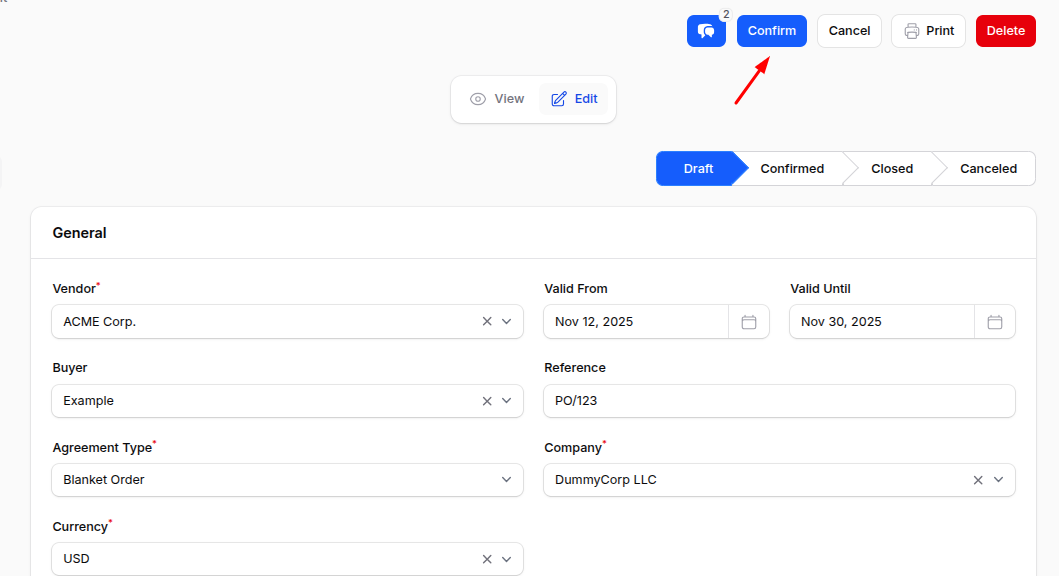This screenshot has height=576, width=1059.
Task: Click the Reference field containing PO/123
Action: coord(779,401)
